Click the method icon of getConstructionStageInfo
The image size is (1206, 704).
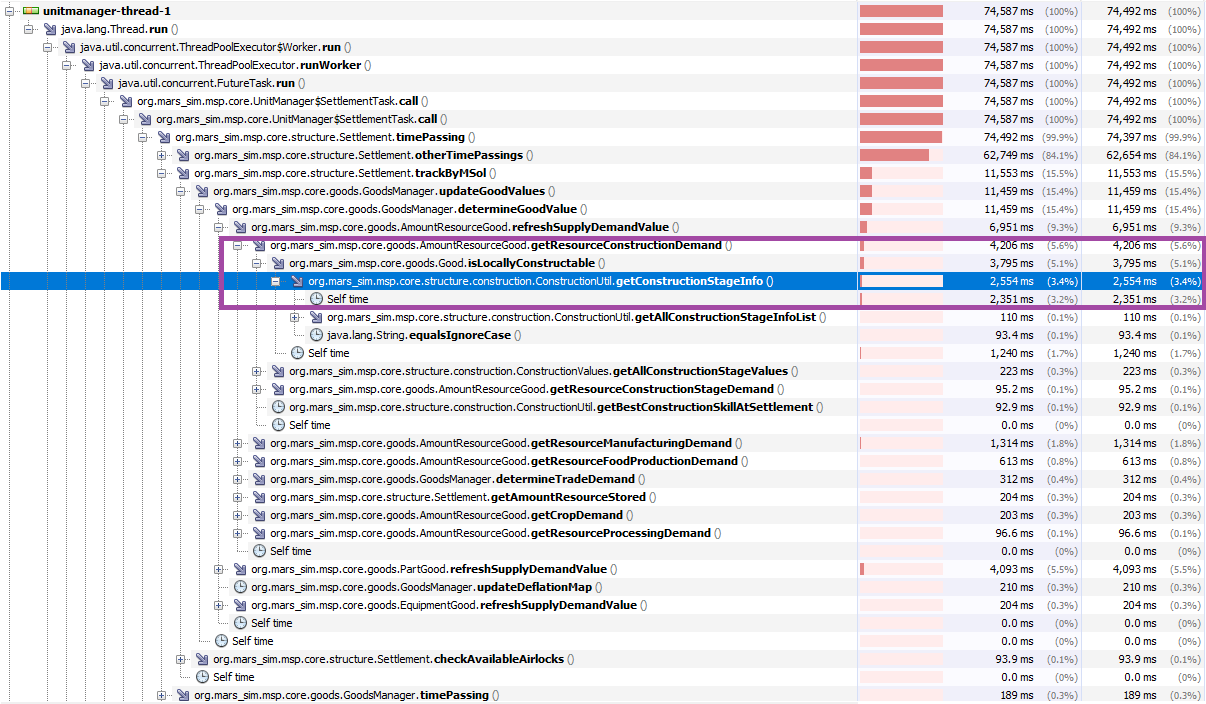297,281
